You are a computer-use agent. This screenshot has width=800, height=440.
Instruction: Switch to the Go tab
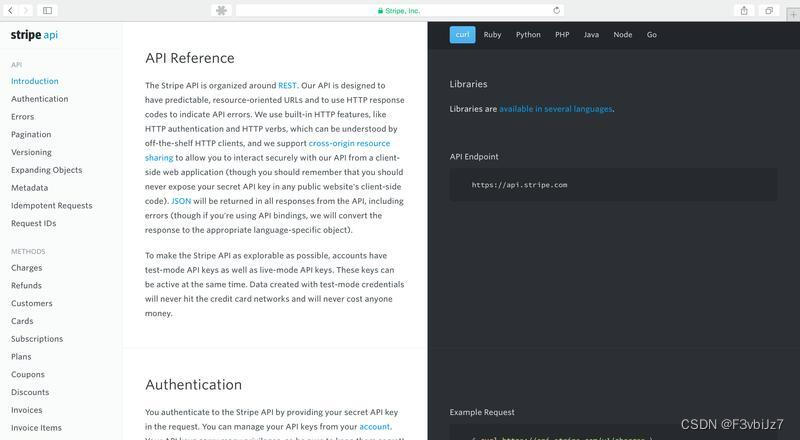(x=652, y=35)
